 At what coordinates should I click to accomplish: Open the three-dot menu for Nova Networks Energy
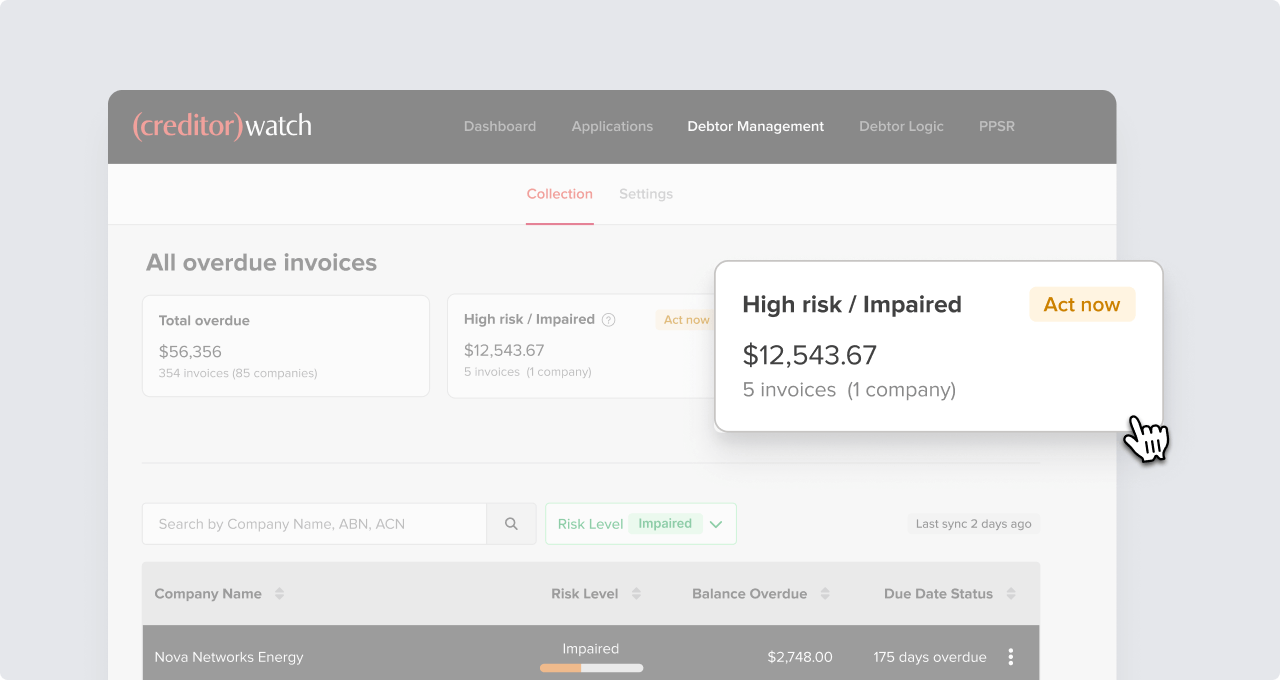[1010, 657]
